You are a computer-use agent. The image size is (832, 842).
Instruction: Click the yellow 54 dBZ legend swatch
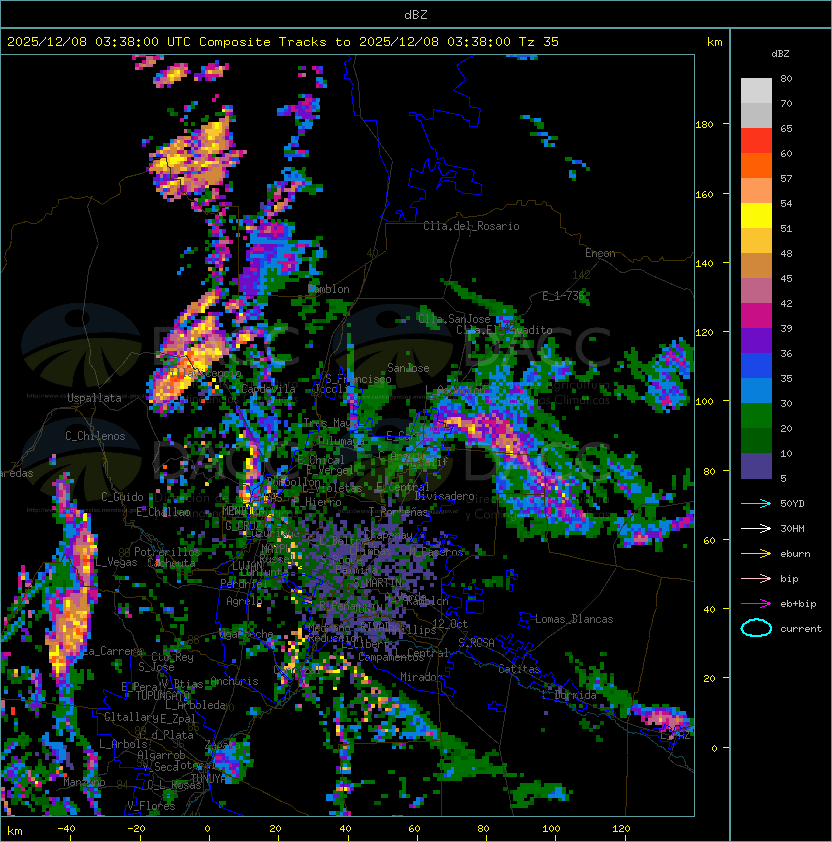click(756, 215)
